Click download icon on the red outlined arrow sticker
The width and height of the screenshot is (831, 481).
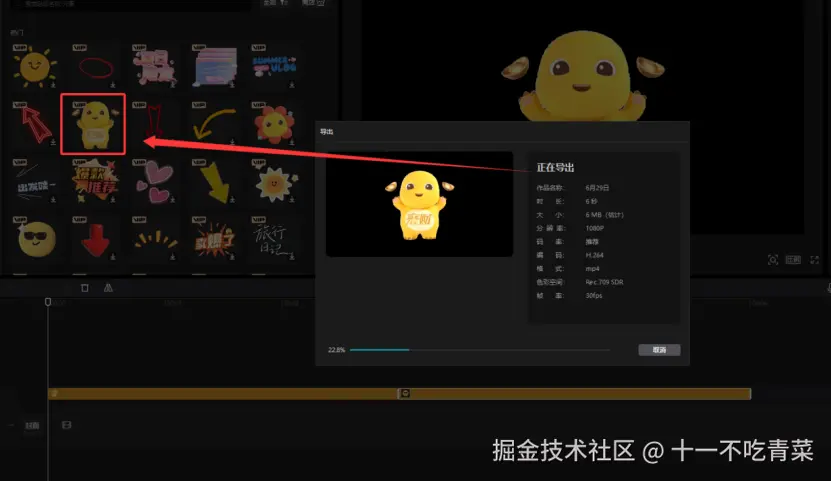(x=53, y=141)
